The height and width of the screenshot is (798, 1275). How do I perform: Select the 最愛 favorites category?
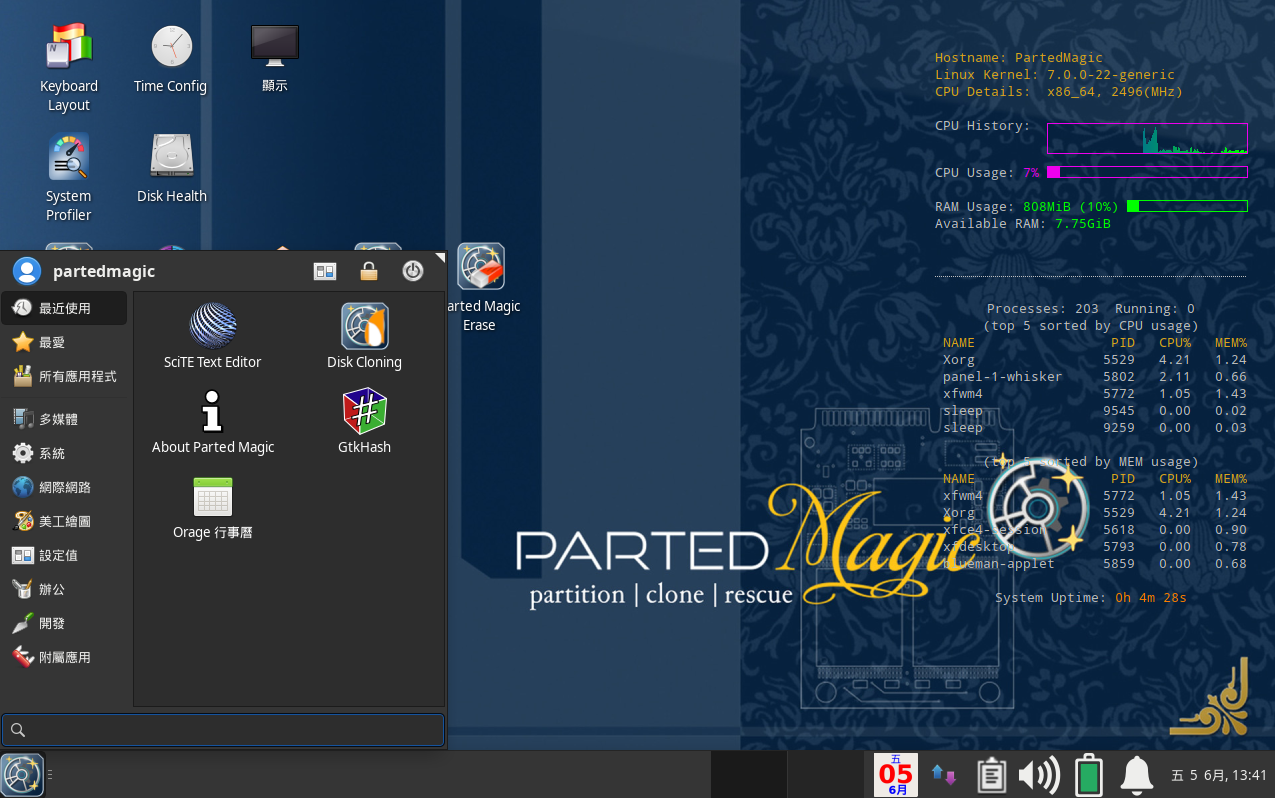pyautogui.click(x=64, y=342)
